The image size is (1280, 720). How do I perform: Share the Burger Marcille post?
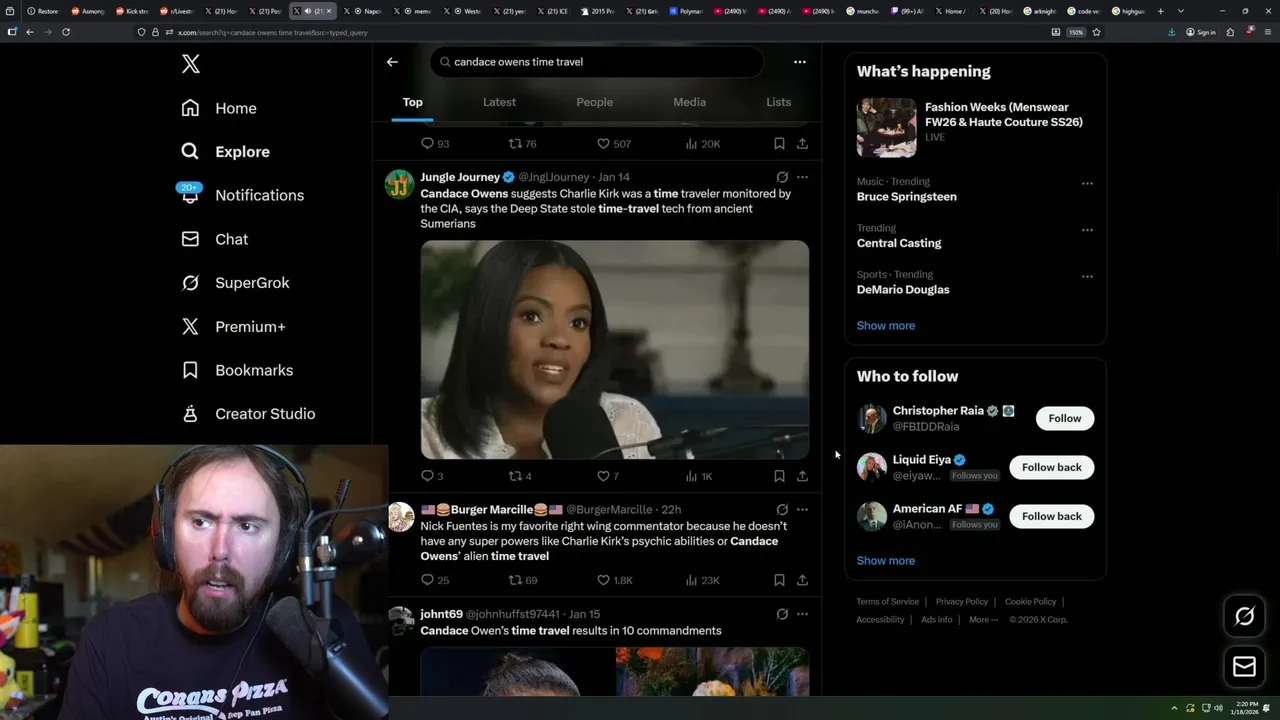pyautogui.click(x=802, y=580)
